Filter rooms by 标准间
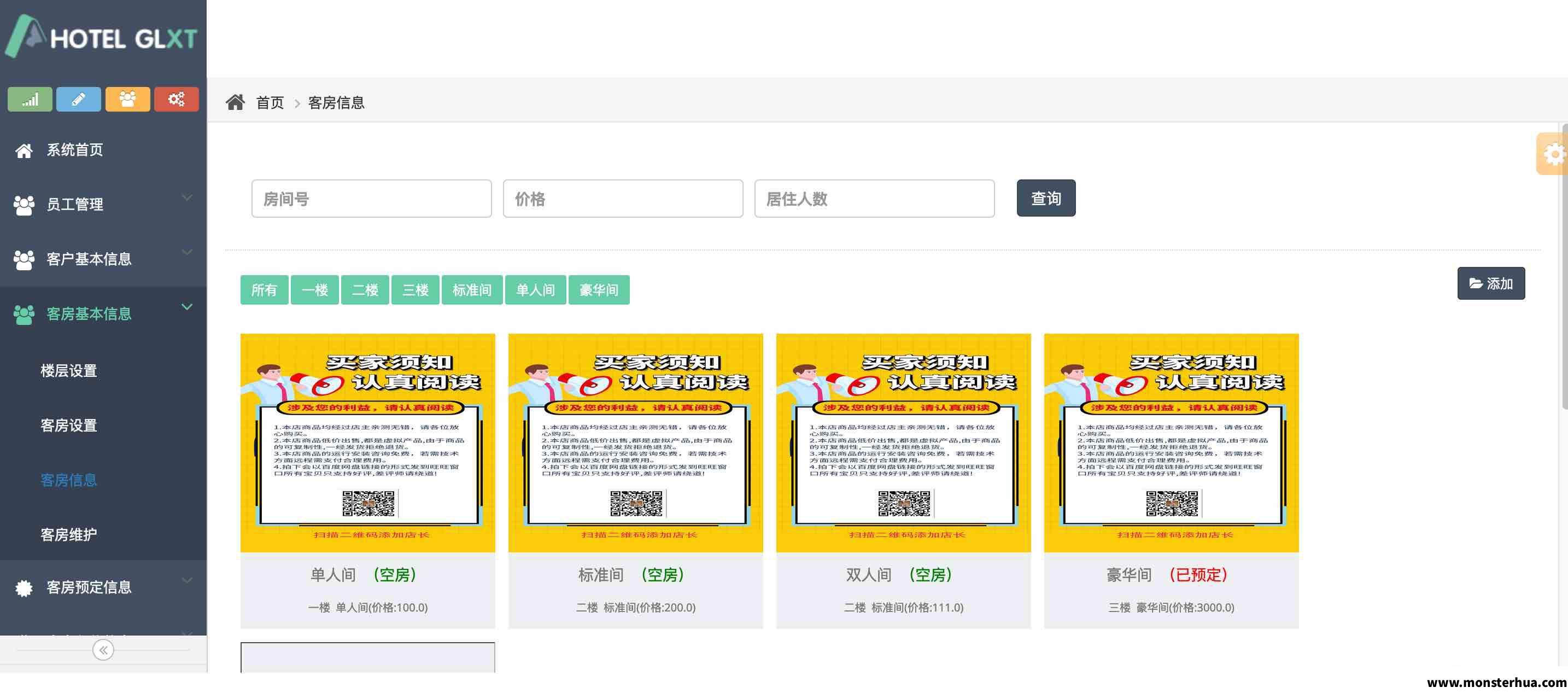 pos(472,290)
